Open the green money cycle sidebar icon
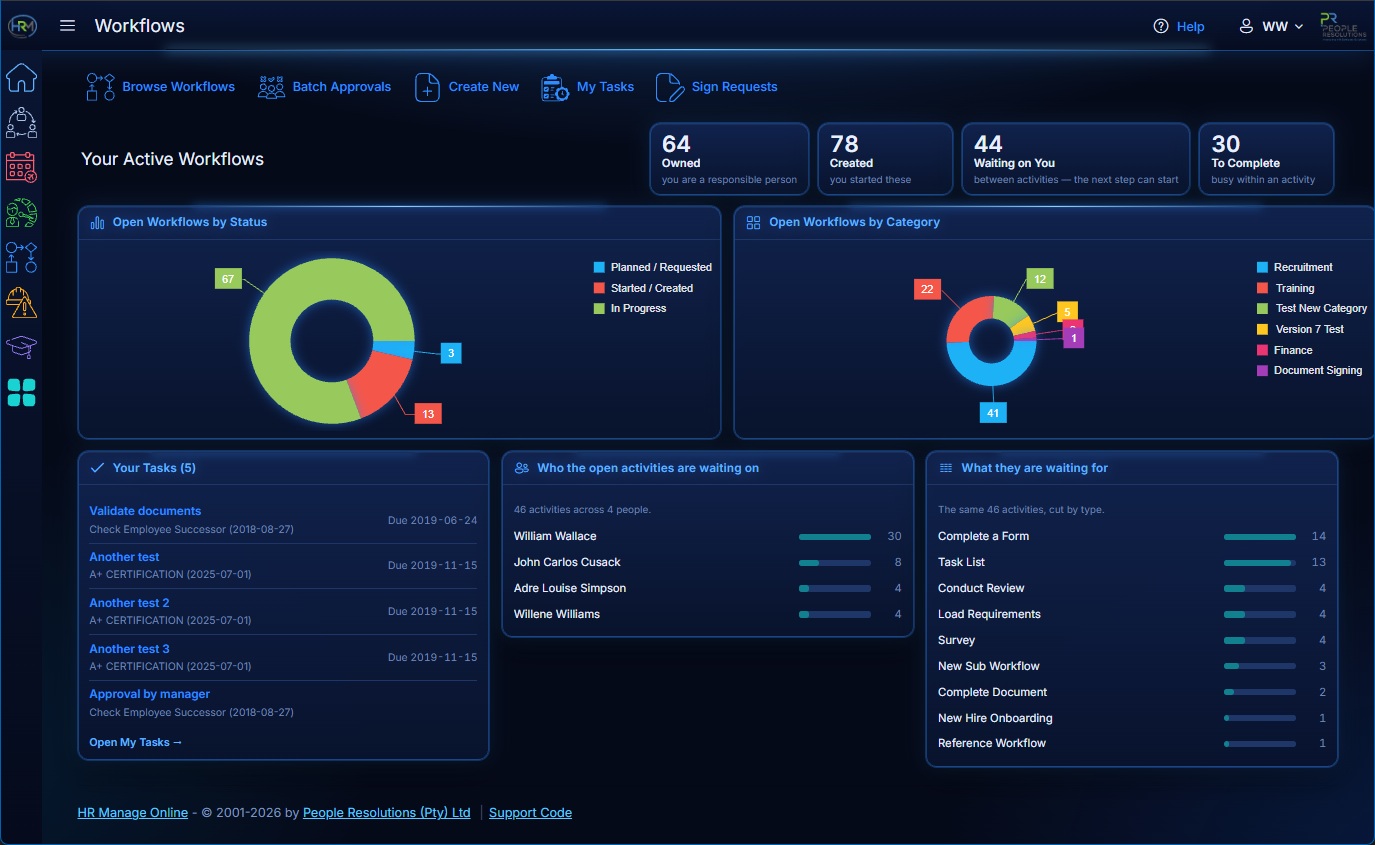 point(21,212)
